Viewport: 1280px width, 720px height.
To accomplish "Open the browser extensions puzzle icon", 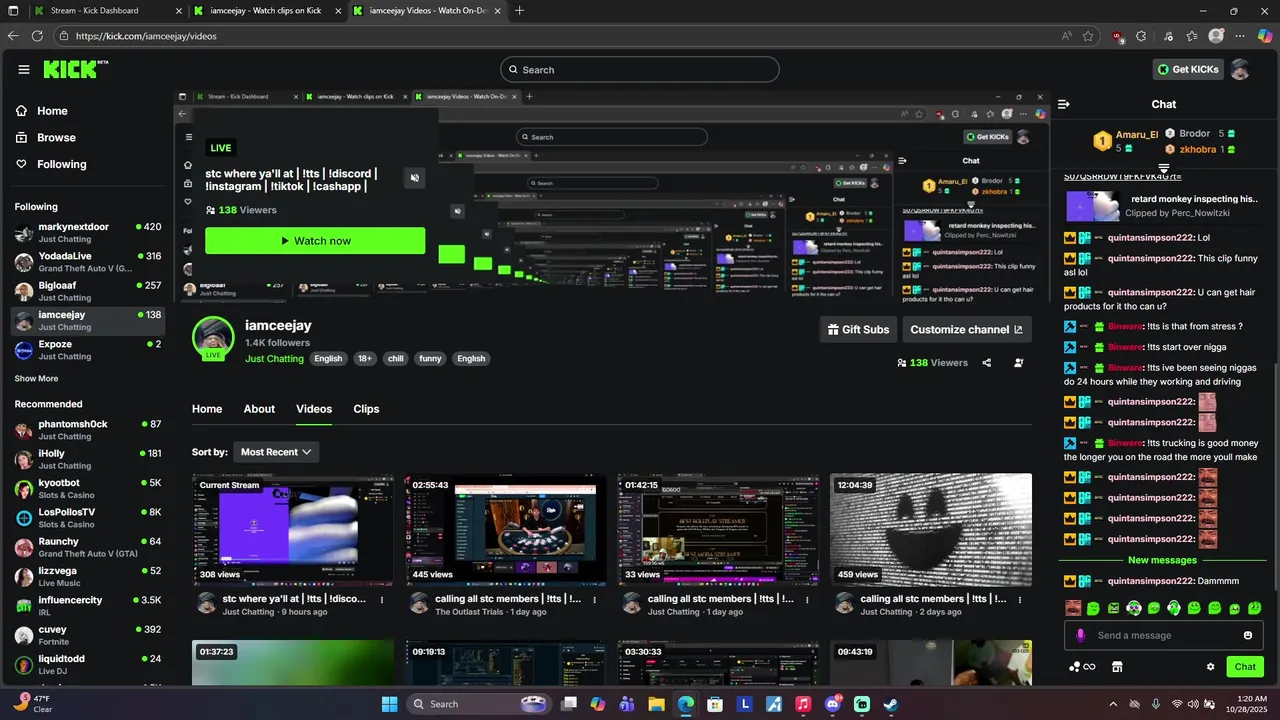I will point(1141,36).
